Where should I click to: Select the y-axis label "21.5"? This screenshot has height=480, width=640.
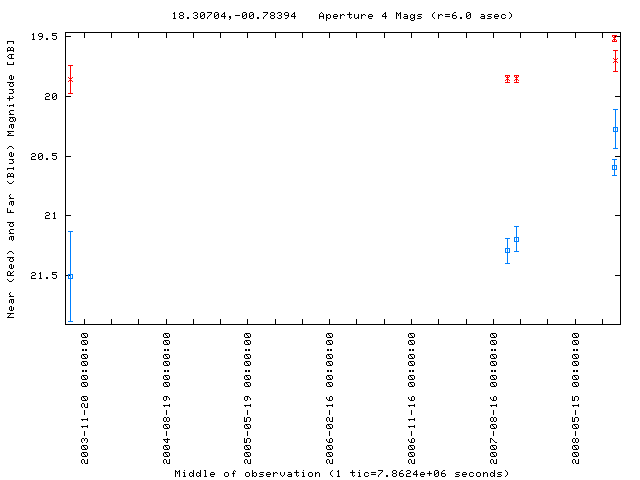44,276
